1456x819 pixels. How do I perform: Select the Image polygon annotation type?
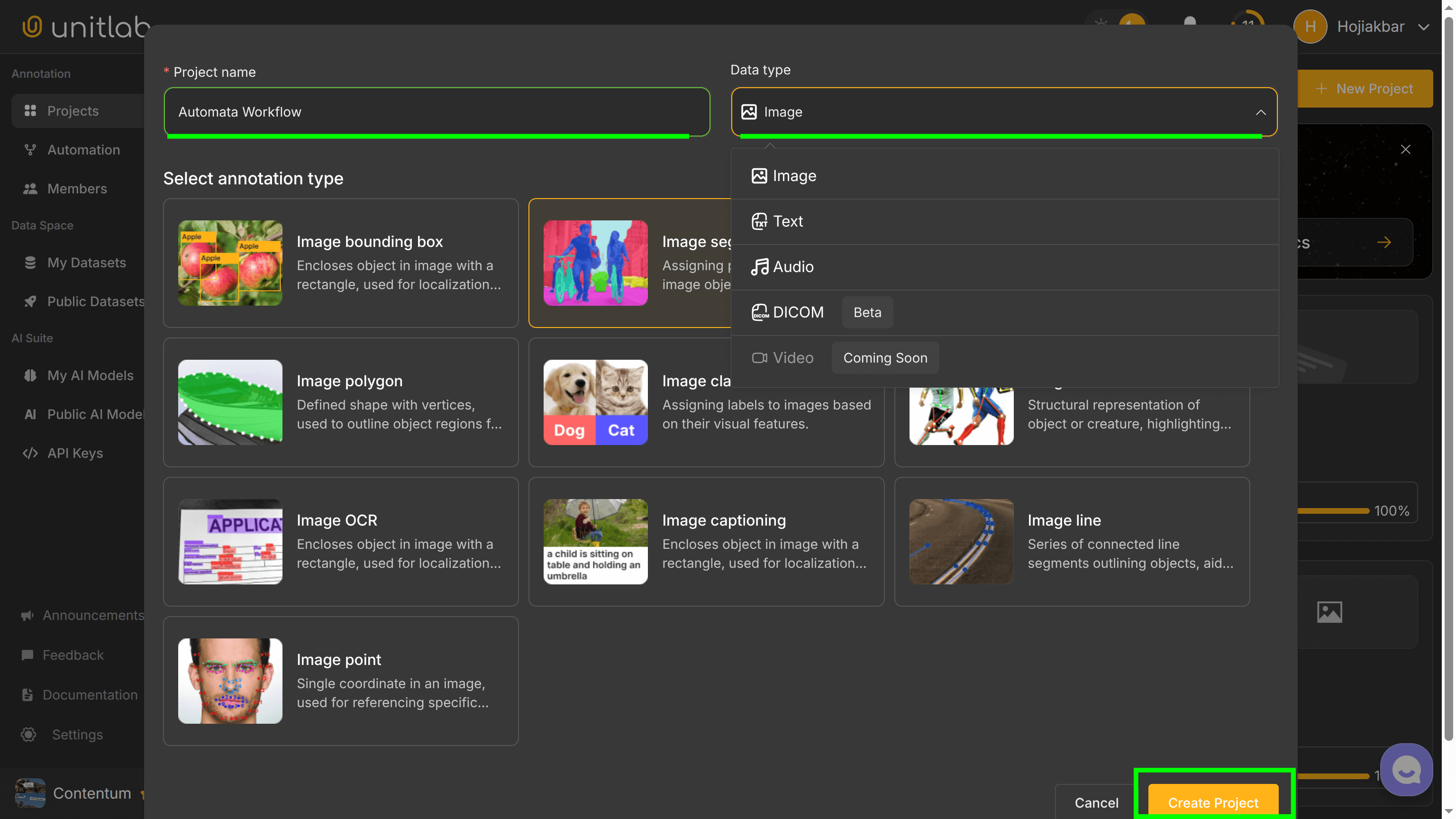coord(340,402)
